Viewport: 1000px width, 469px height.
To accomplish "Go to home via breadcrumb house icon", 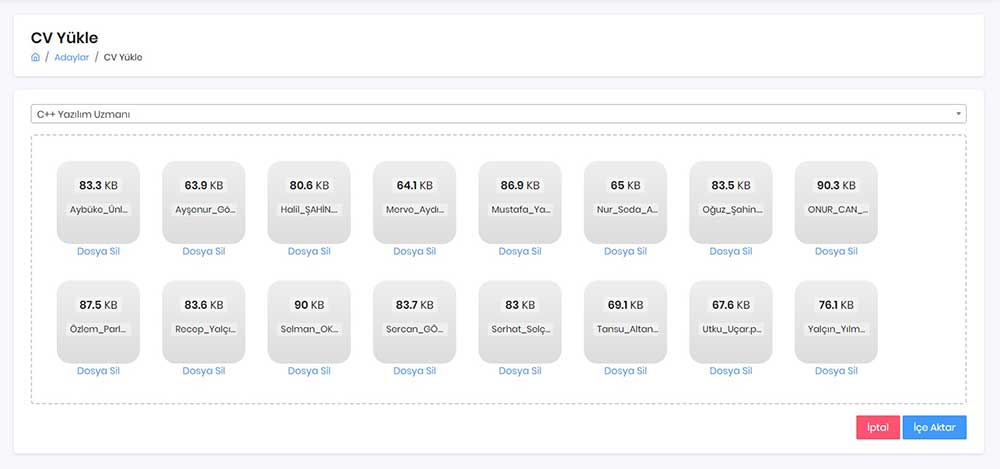I will pos(35,57).
